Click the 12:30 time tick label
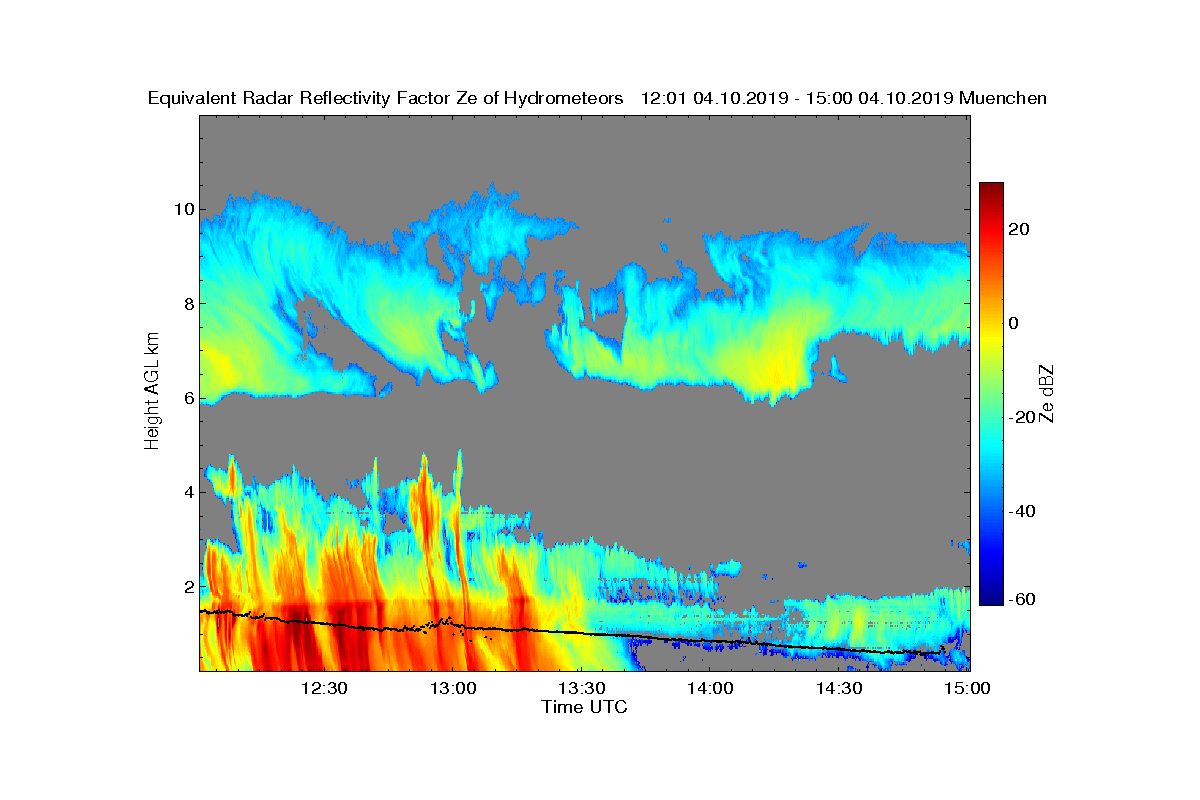 point(324,688)
